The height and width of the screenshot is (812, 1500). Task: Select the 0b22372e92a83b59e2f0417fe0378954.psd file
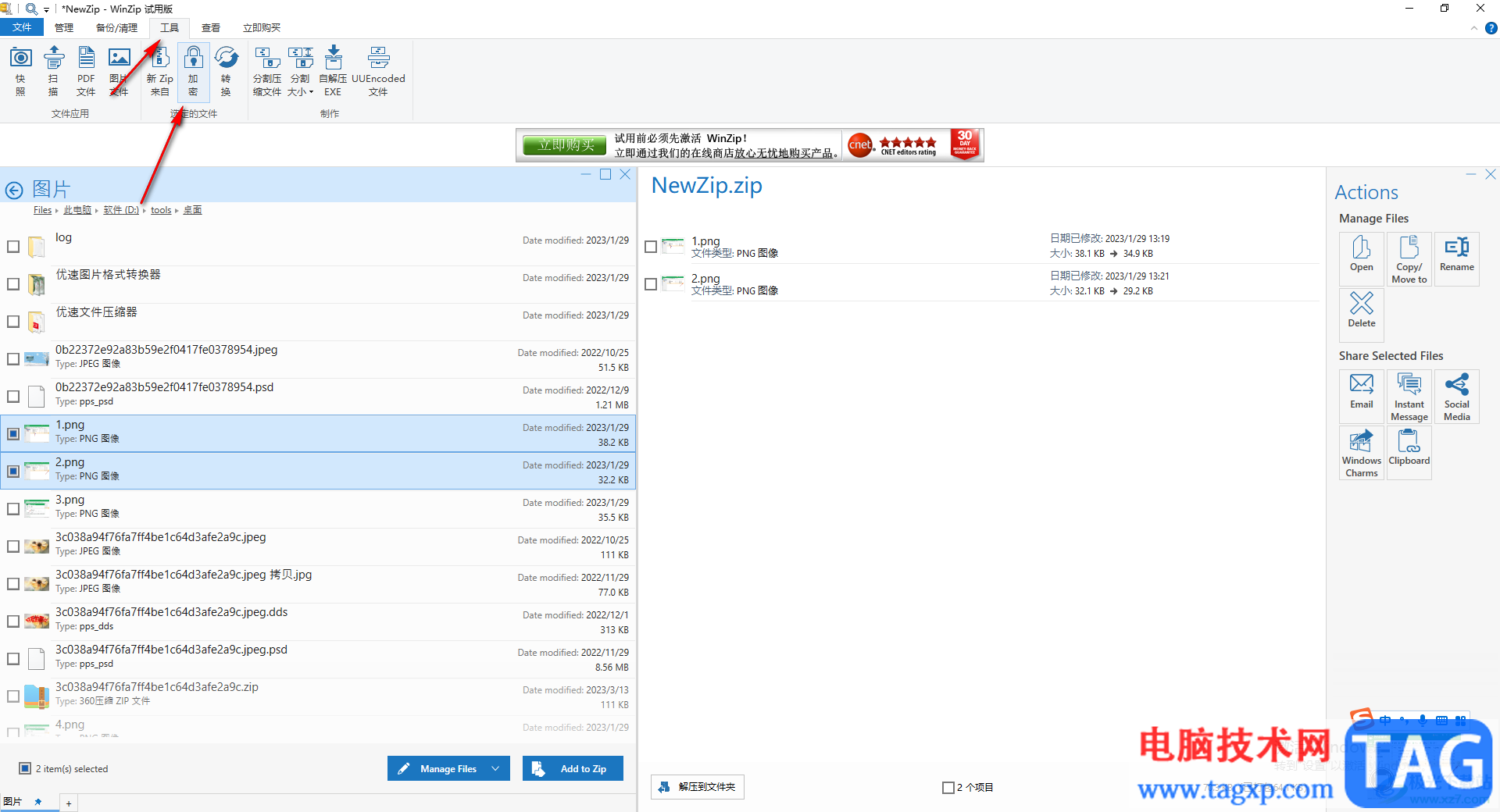(x=318, y=397)
